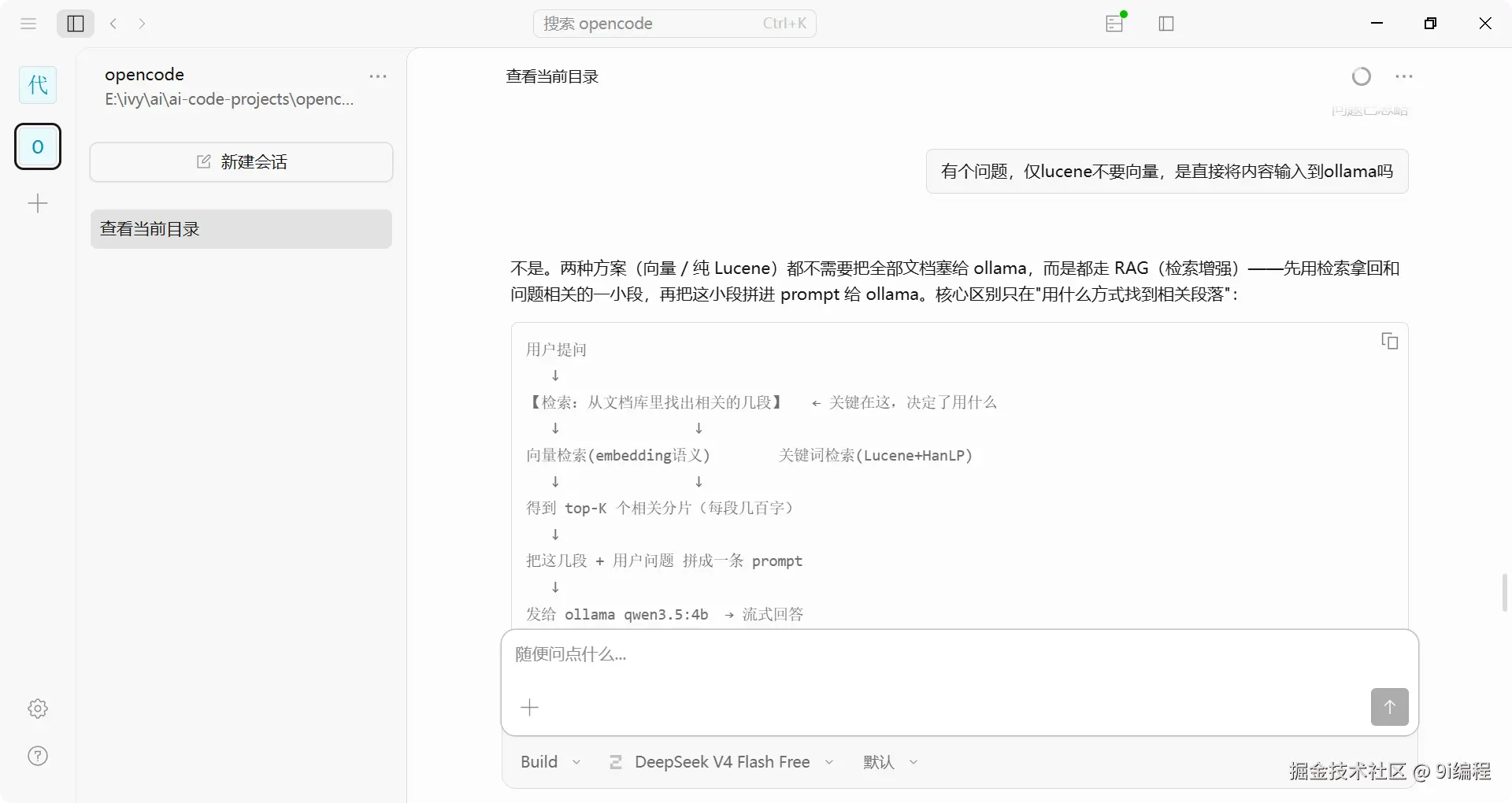Toggle the right side panel
The image size is (1512, 803).
click(1166, 24)
